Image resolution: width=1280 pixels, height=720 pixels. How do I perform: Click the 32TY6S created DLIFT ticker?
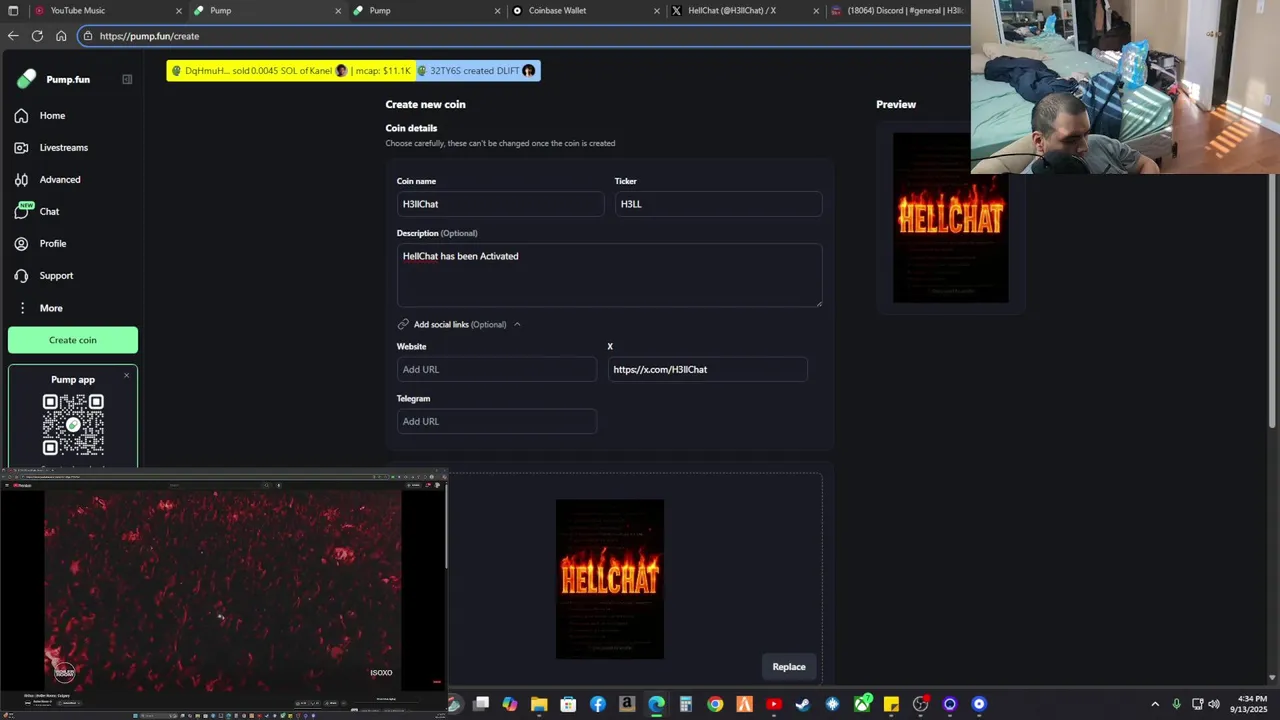[x=477, y=71]
